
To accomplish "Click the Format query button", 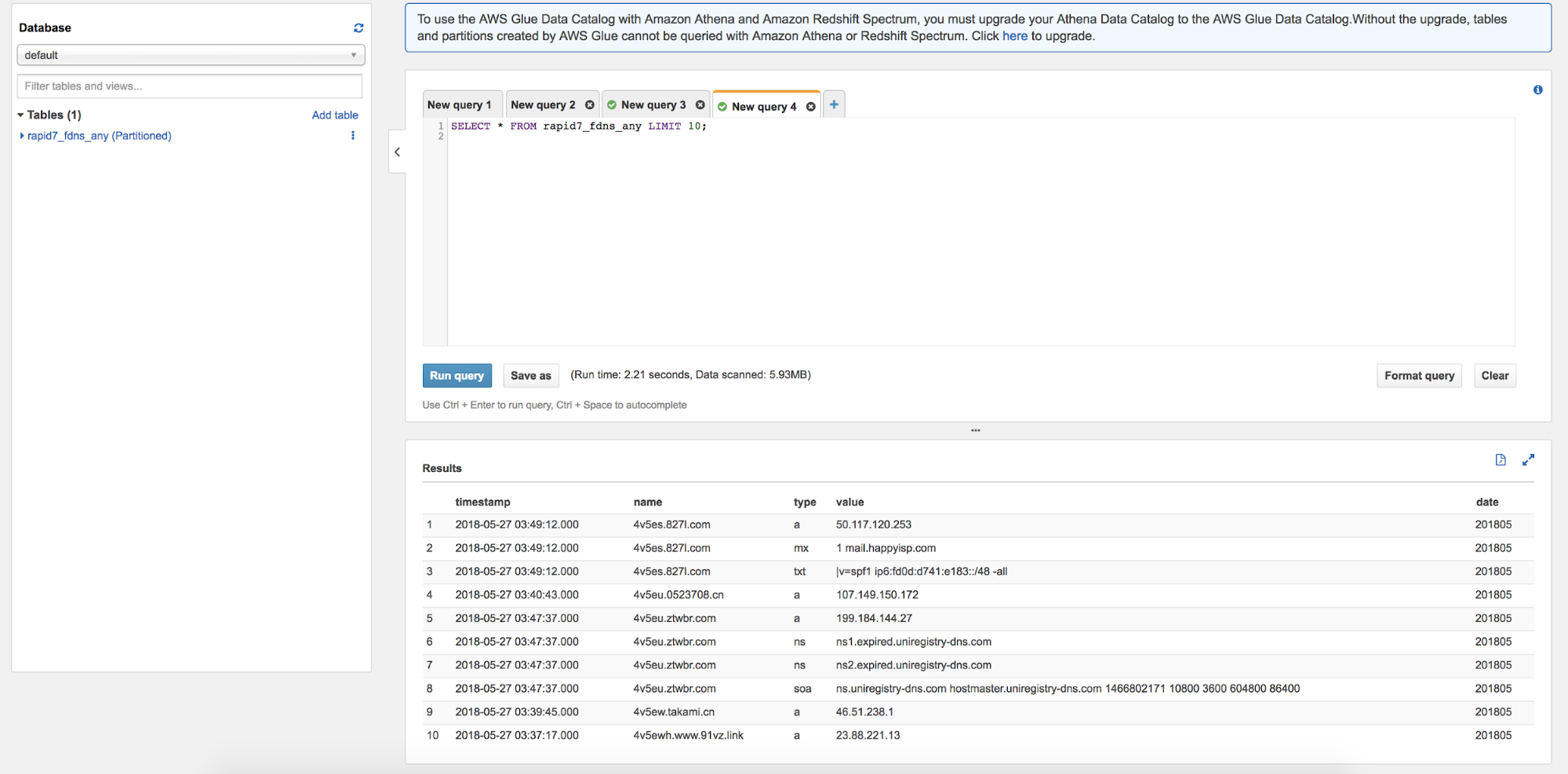I will (x=1418, y=376).
